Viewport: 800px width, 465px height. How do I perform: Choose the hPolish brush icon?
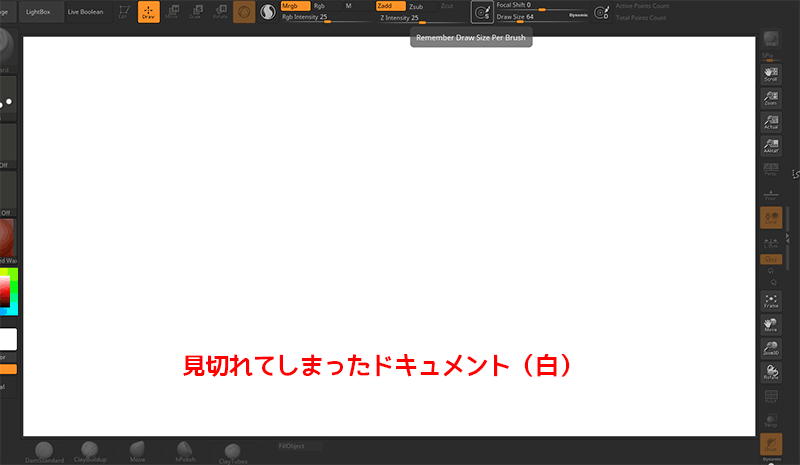185,452
